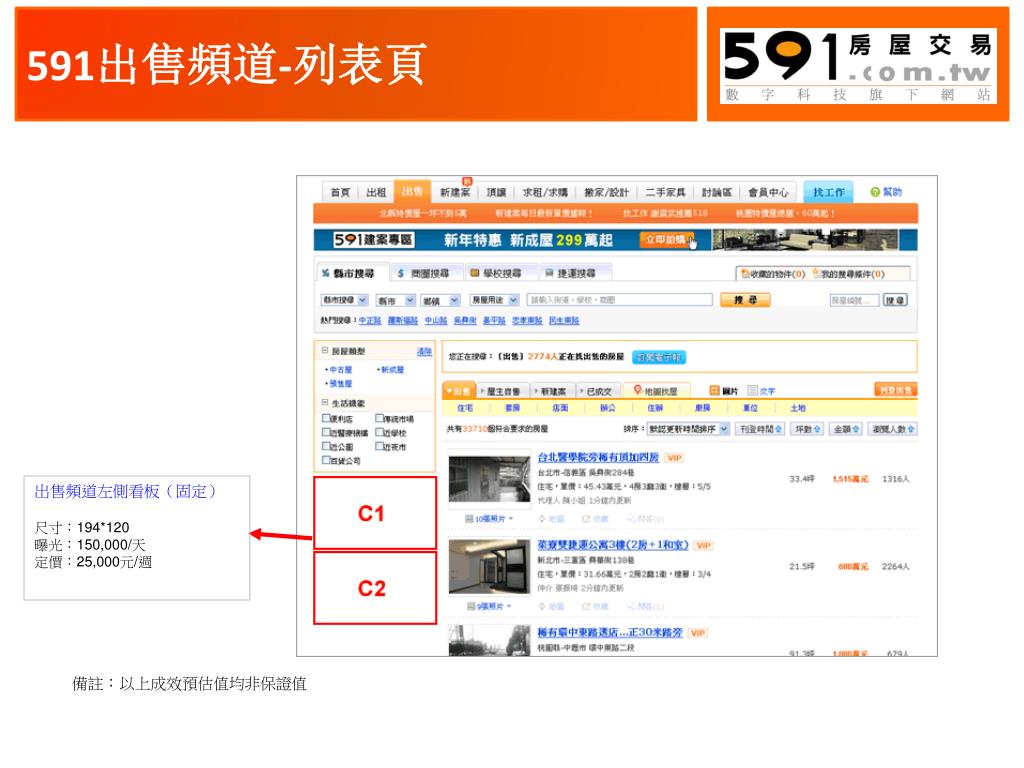Select the 已成交 listing tab

(598, 391)
